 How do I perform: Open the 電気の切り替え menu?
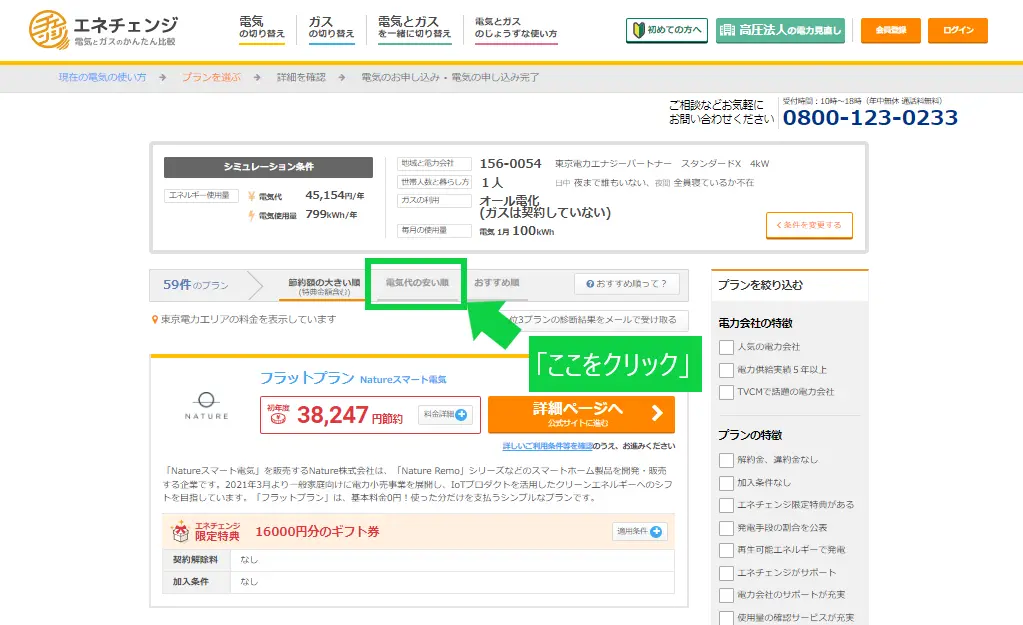click(262, 27)
